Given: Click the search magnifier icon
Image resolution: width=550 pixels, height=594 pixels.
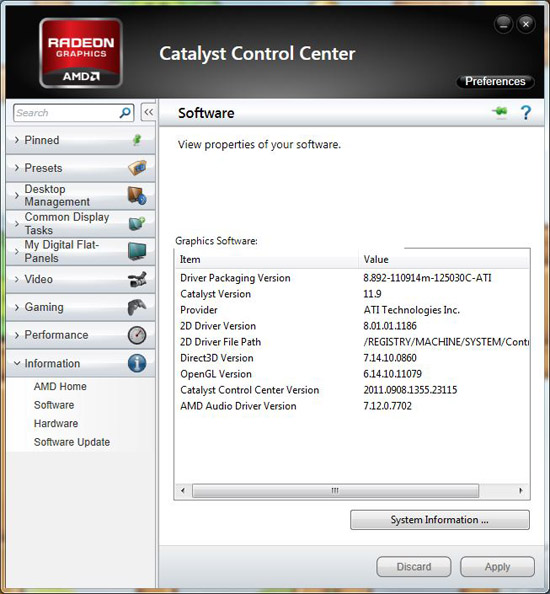Looking at the screenshot, I should pos(125,113).
